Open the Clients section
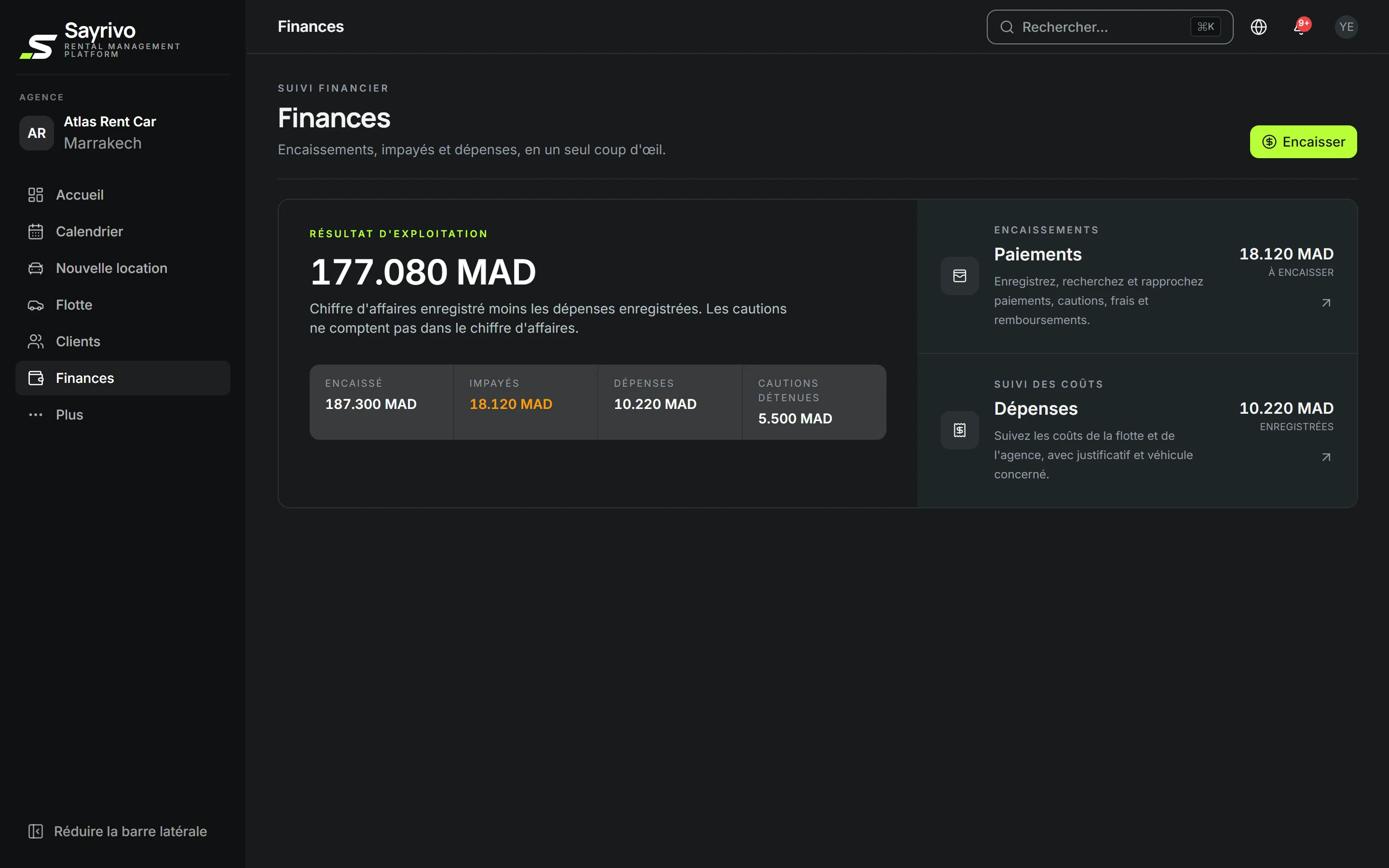This screenshot has width=1389, height=868. click(123, 341)
